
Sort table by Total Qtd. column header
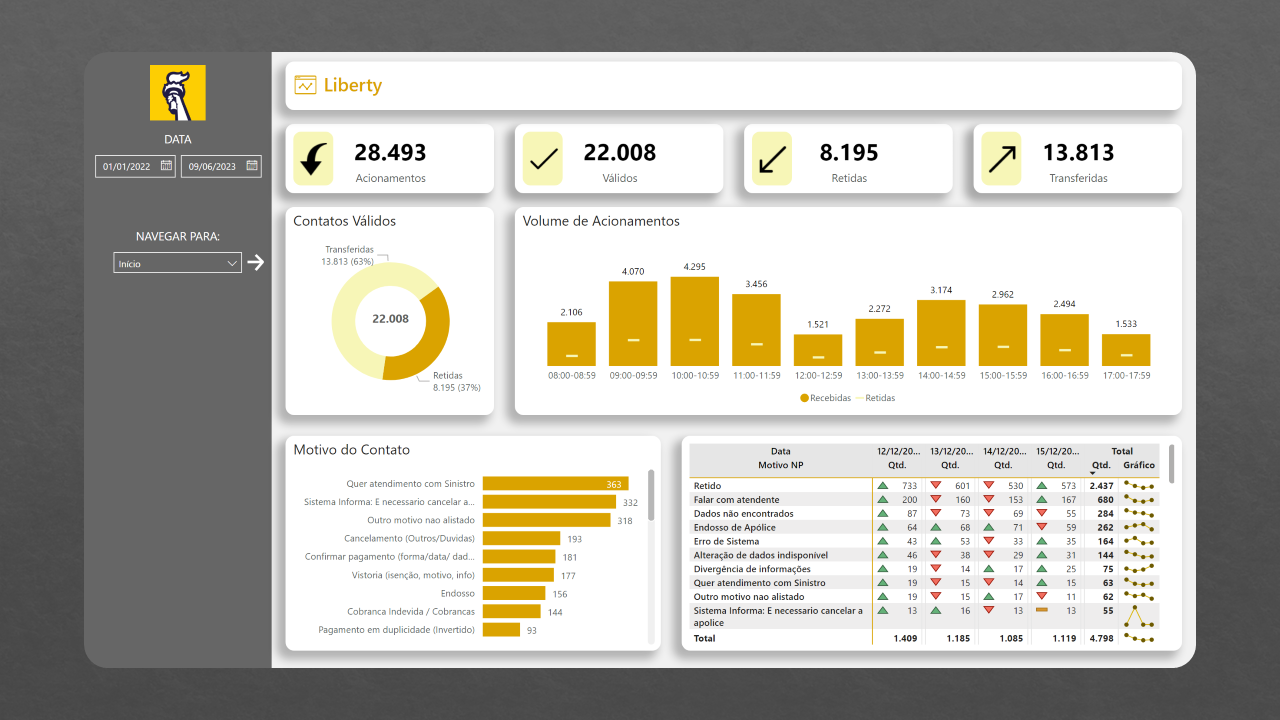1101,465
